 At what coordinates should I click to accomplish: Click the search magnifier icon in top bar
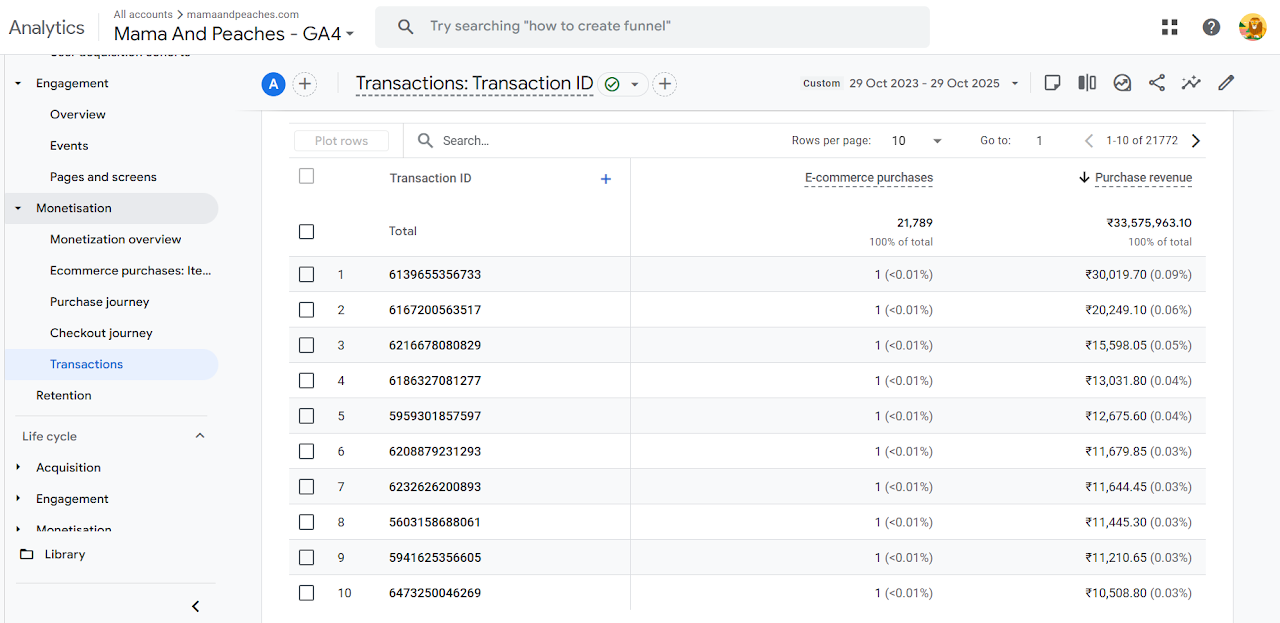(x=405, y=27)
